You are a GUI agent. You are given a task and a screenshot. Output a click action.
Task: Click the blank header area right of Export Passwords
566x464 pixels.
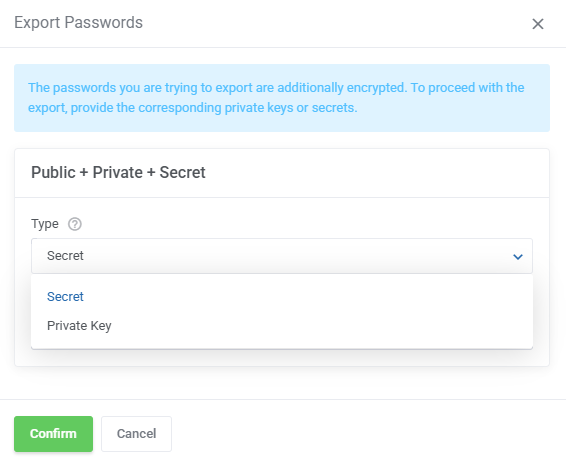336,23
